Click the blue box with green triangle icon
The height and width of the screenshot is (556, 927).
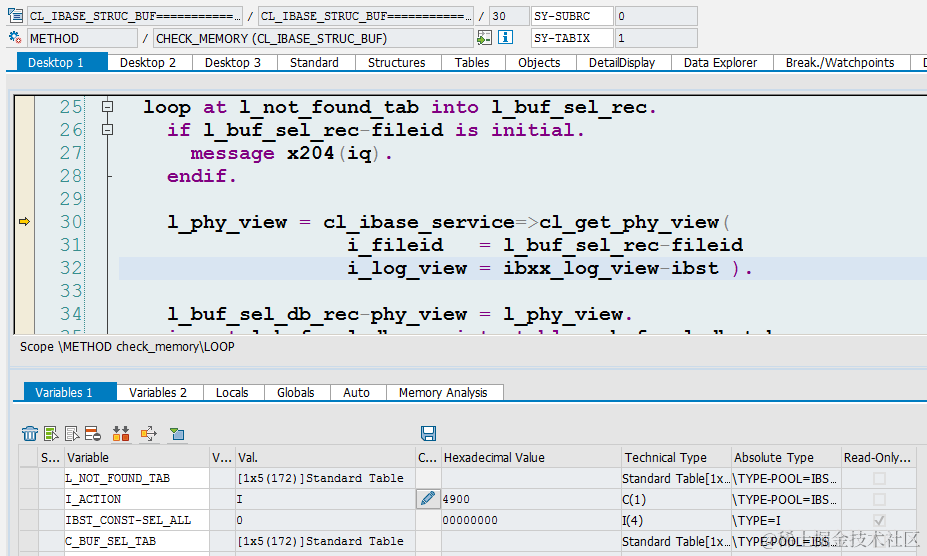click(177, 434)
